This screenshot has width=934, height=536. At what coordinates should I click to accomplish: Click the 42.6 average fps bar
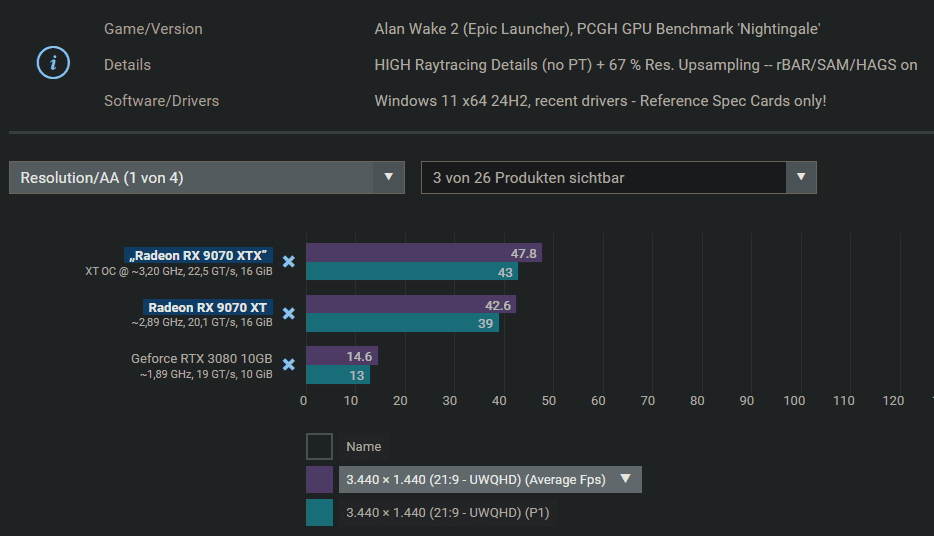click(411, 304)
